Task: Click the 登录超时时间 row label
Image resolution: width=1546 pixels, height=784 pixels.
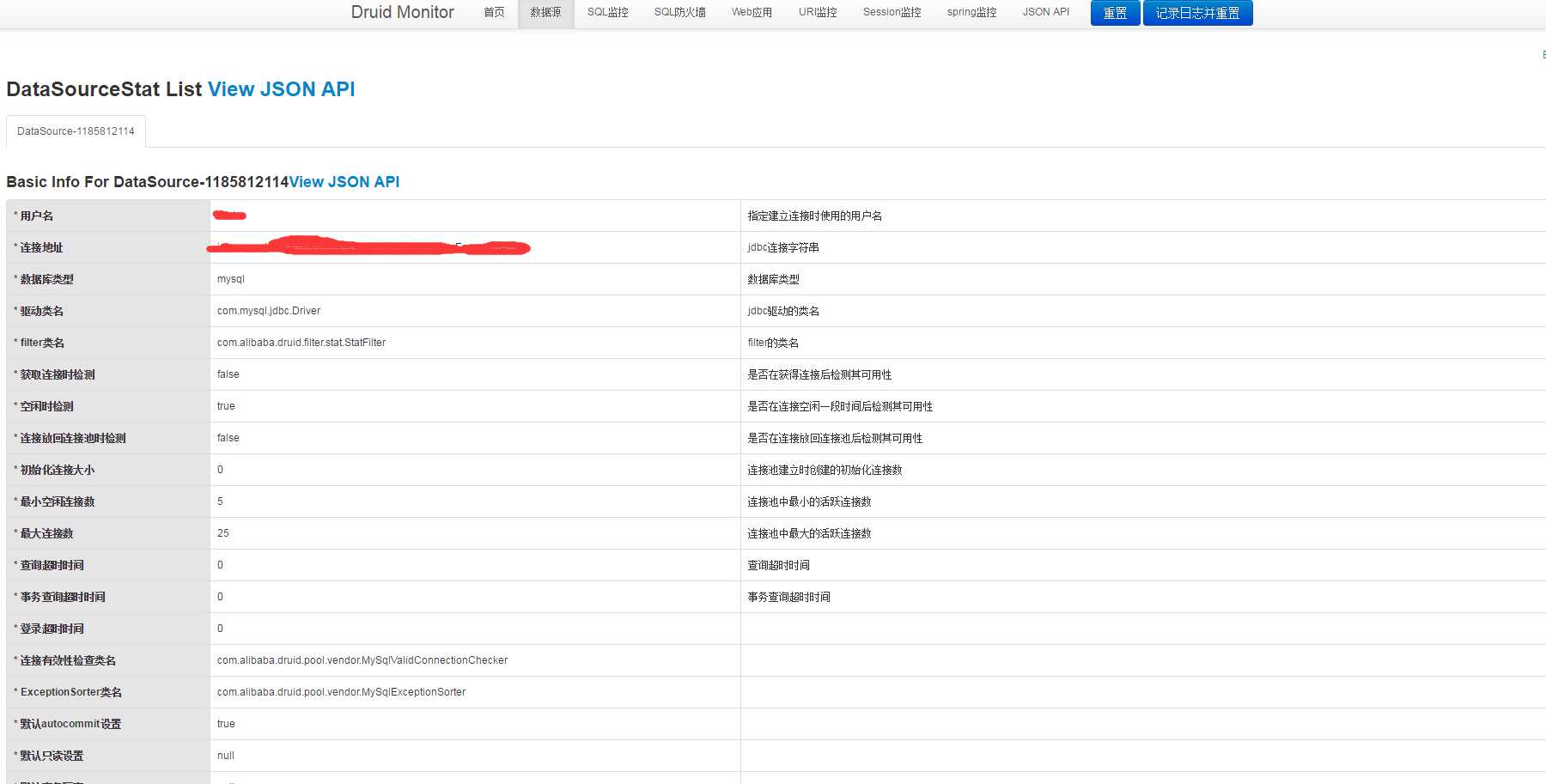Action: tap(52, 629)
